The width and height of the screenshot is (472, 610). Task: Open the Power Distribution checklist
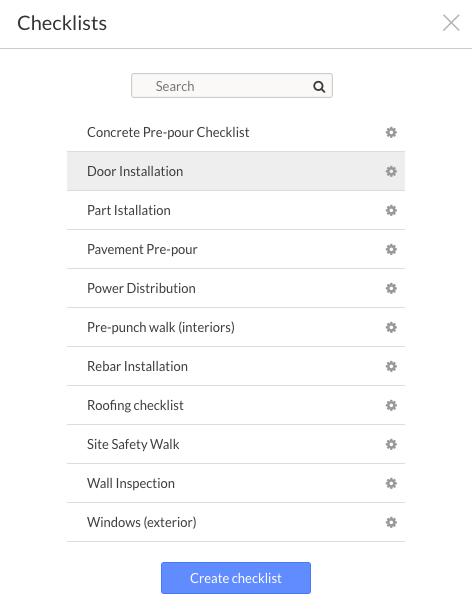coord(236,288)
